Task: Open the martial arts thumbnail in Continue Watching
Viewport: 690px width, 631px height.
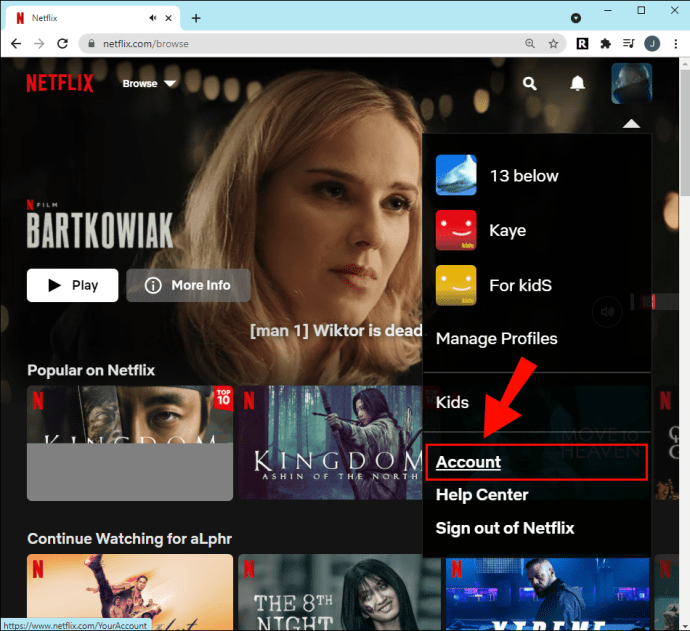Action: click(x=130, y=592)
